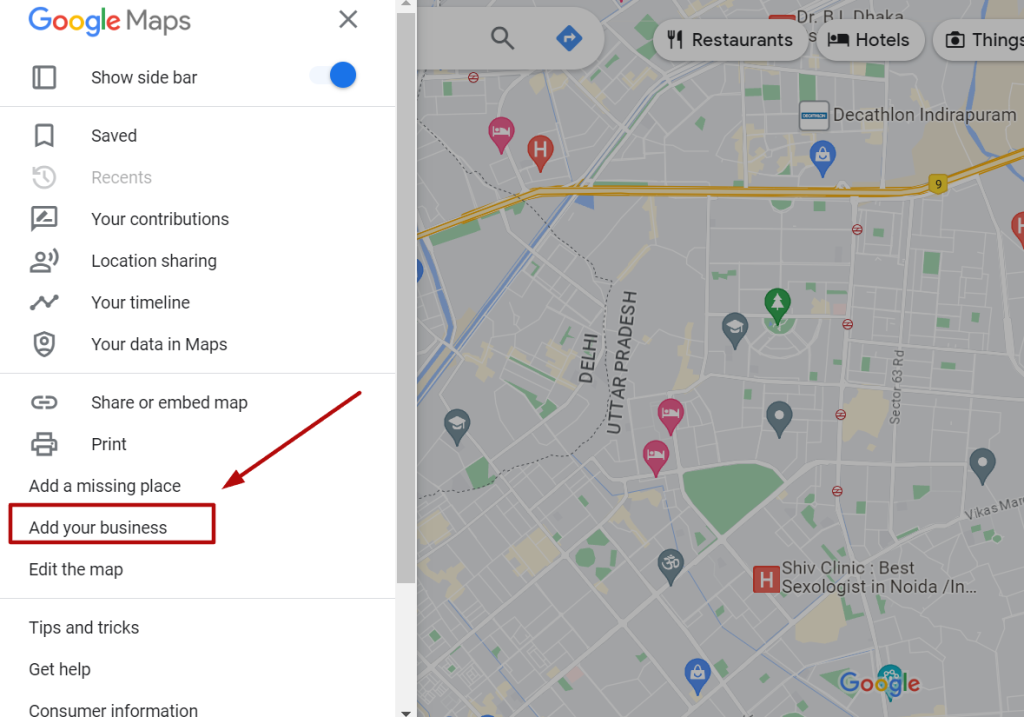Select the Your timeline icon
This screenshot has width=1024, height=717.
[x=44, y=302]
